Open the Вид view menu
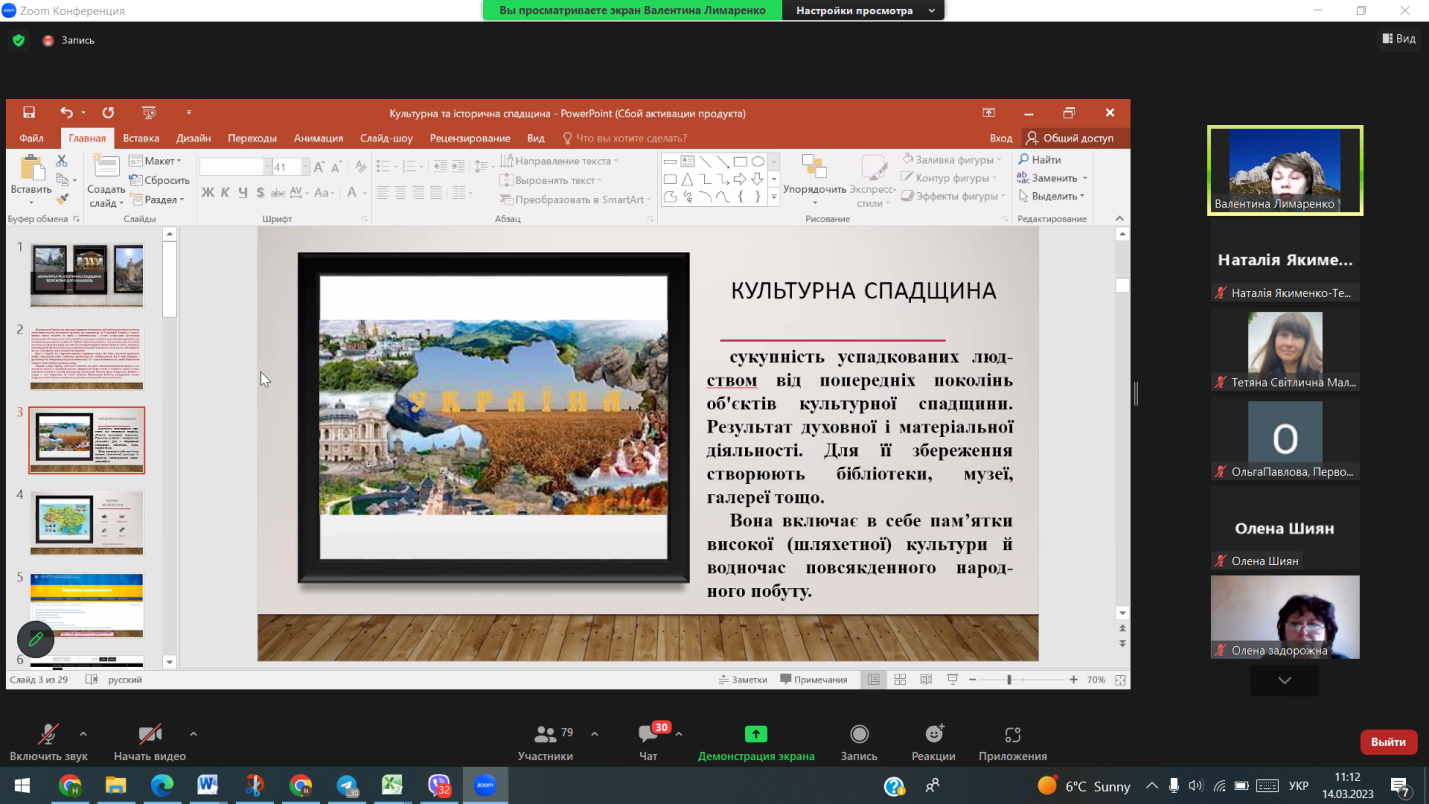This screenshot has height=804, width=1429. 1399,39
